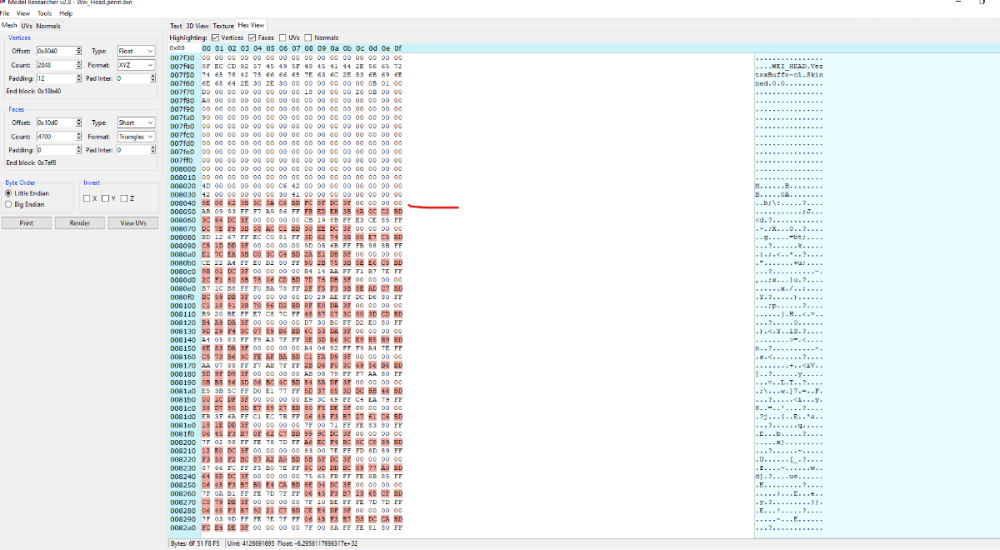Enable Normals highlighting checkbox
This screenshot has height=550, width=1000.
pos(309,38)
